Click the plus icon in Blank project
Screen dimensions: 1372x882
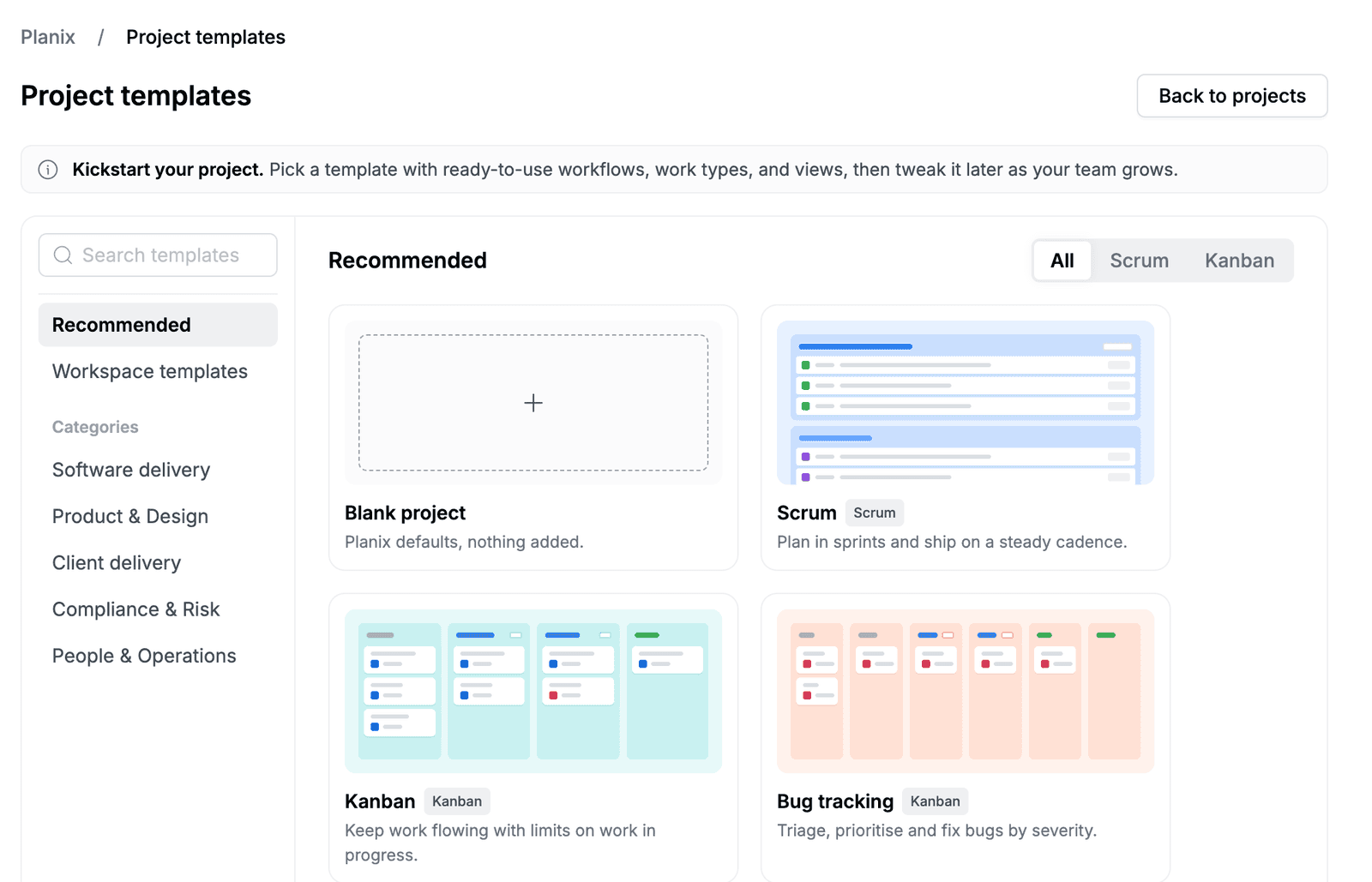533,403
